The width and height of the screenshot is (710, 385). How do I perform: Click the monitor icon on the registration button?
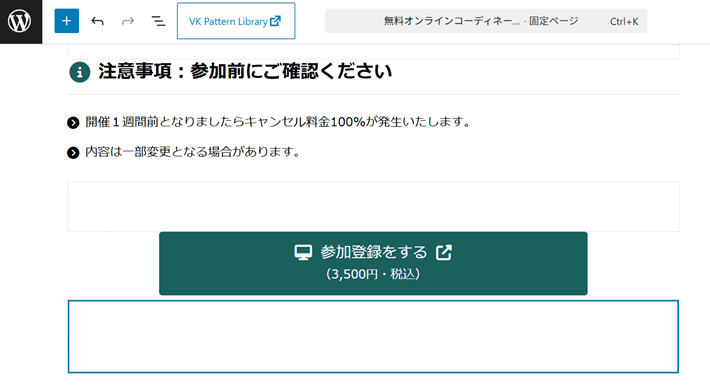pos(303,252)
